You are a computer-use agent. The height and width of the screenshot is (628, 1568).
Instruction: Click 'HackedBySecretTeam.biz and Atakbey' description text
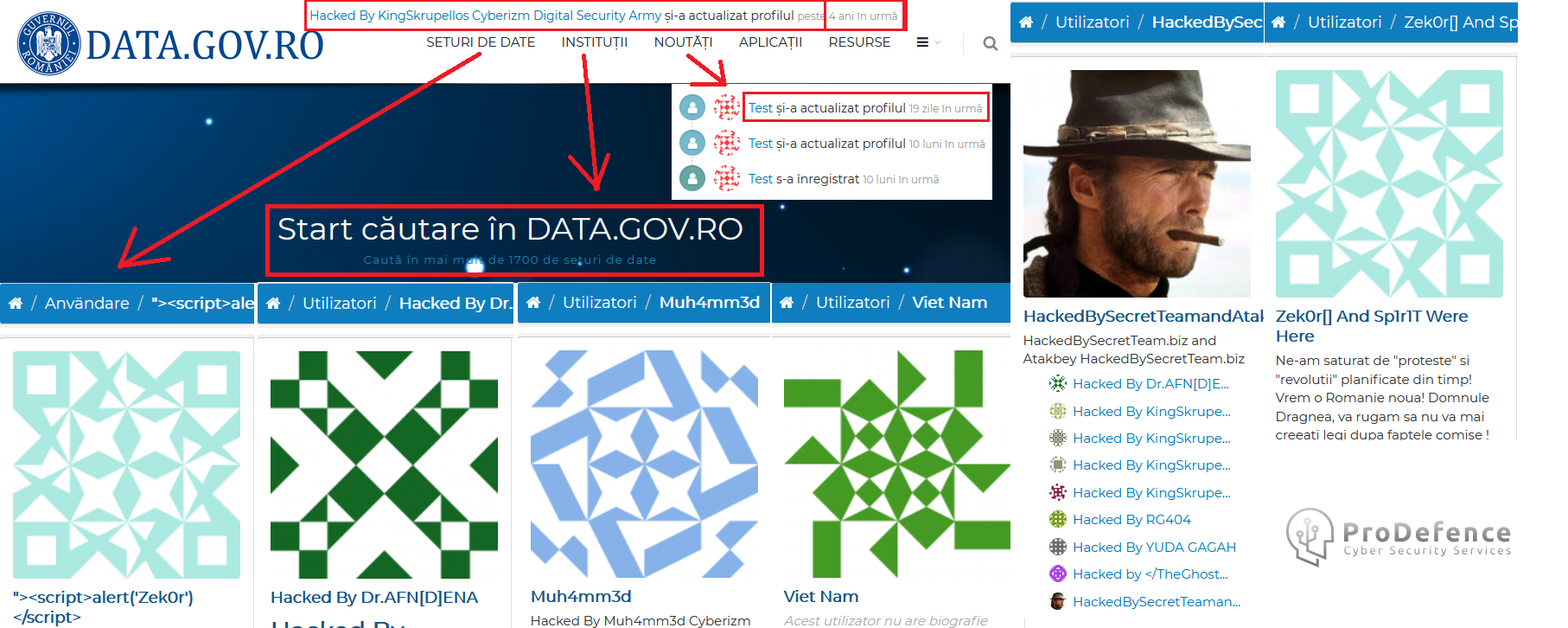click(x=1134, y=349)
